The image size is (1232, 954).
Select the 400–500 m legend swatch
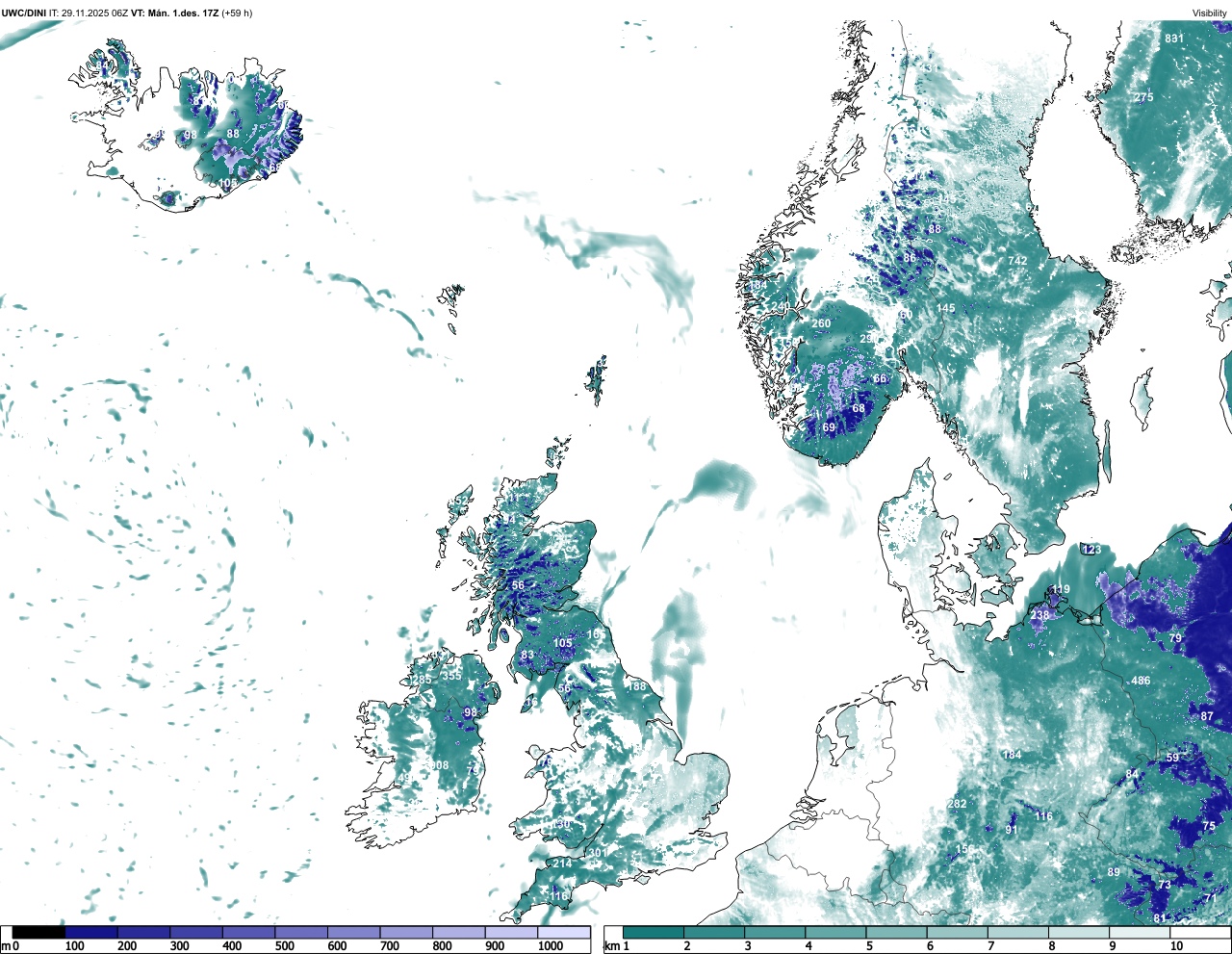point(248,932)
